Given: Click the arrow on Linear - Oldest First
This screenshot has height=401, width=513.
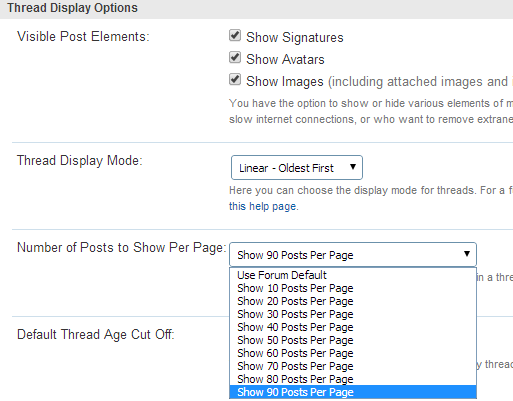Looking at the screenshot, I should (353, 167).
